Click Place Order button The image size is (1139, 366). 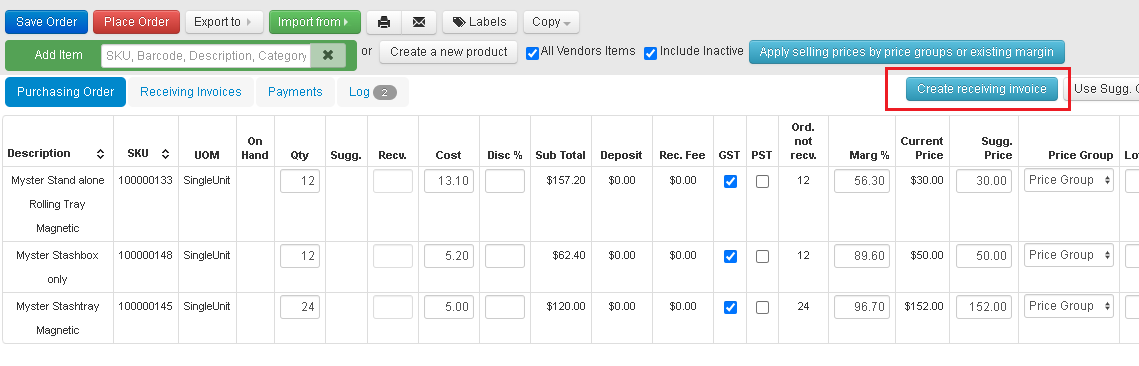coord(137,22)
